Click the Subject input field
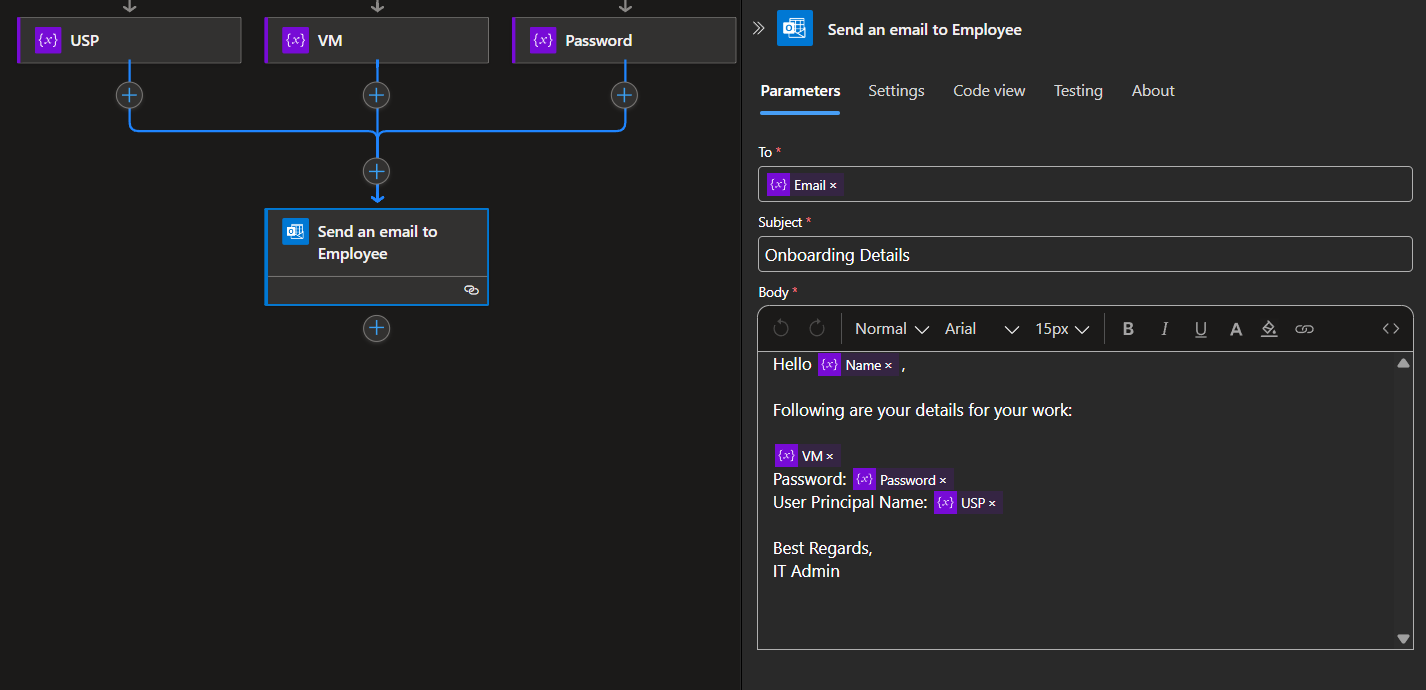Image resolution: width=1426 pixels, height=690 pixels. point(1084,255)
